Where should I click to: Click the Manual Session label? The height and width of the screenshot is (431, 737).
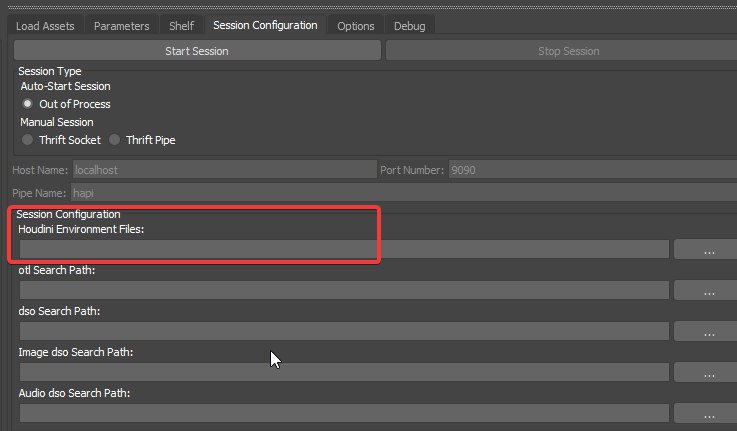click(57, 122)
